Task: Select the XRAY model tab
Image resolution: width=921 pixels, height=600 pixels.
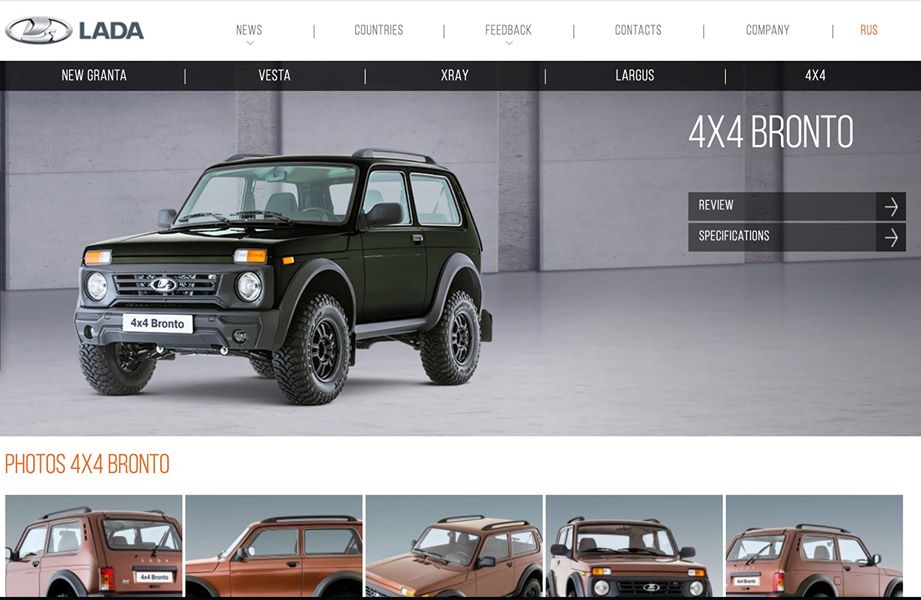Action: click(455, 75)
